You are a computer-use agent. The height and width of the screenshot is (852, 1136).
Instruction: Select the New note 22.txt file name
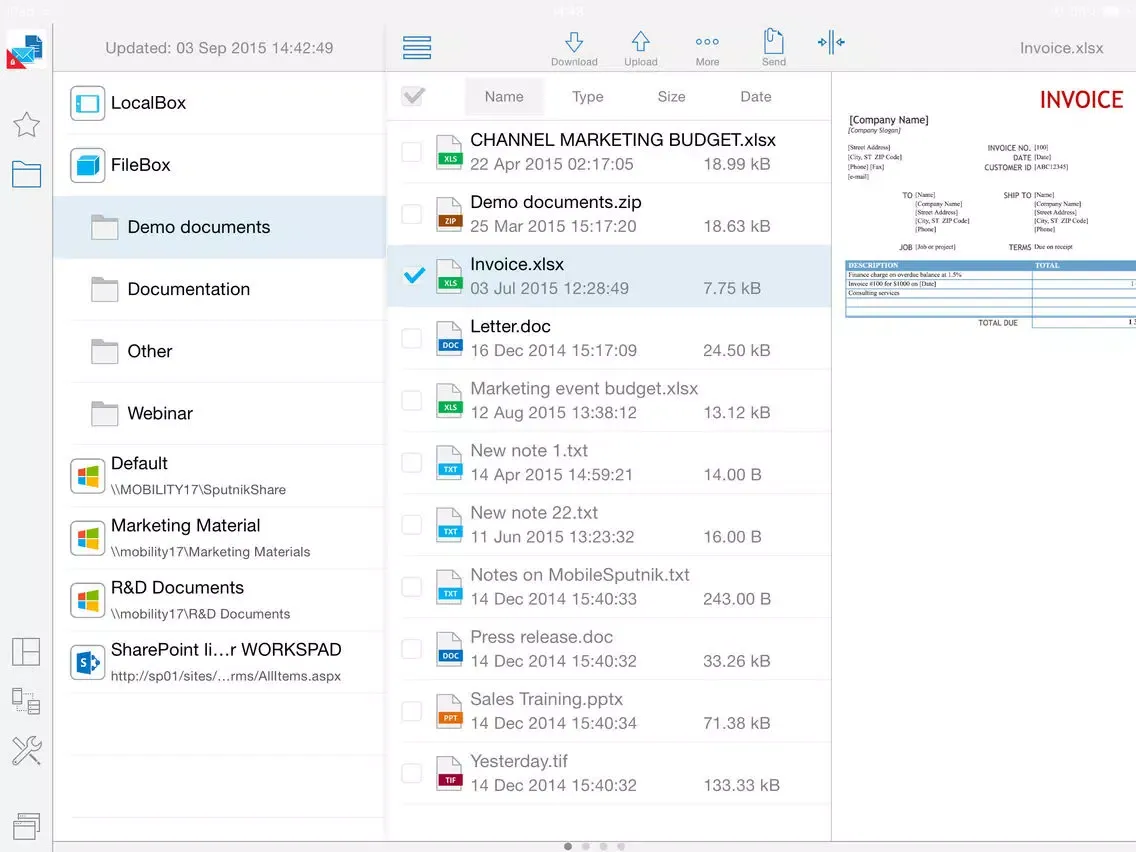pyautogui.click(x=534, y=512)
